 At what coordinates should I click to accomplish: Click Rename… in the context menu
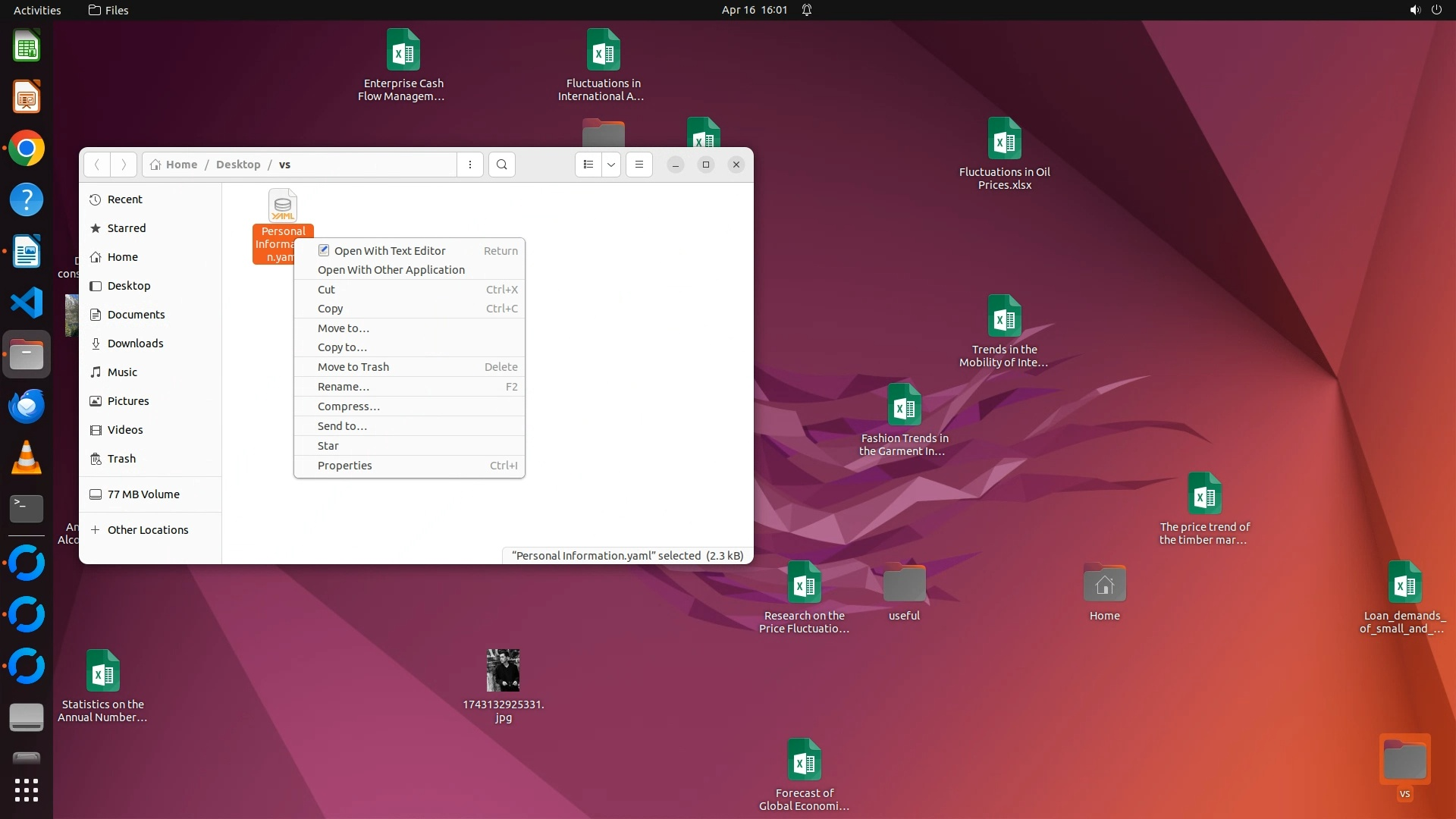[344, 387]
